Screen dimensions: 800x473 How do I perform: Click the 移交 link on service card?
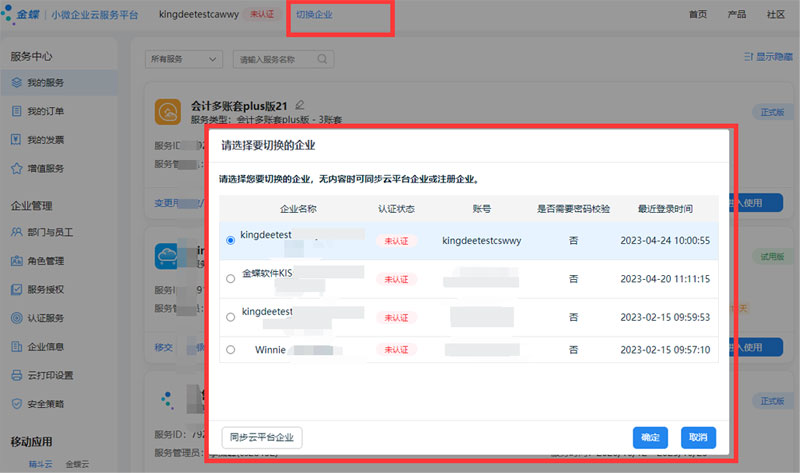(163, 347)
